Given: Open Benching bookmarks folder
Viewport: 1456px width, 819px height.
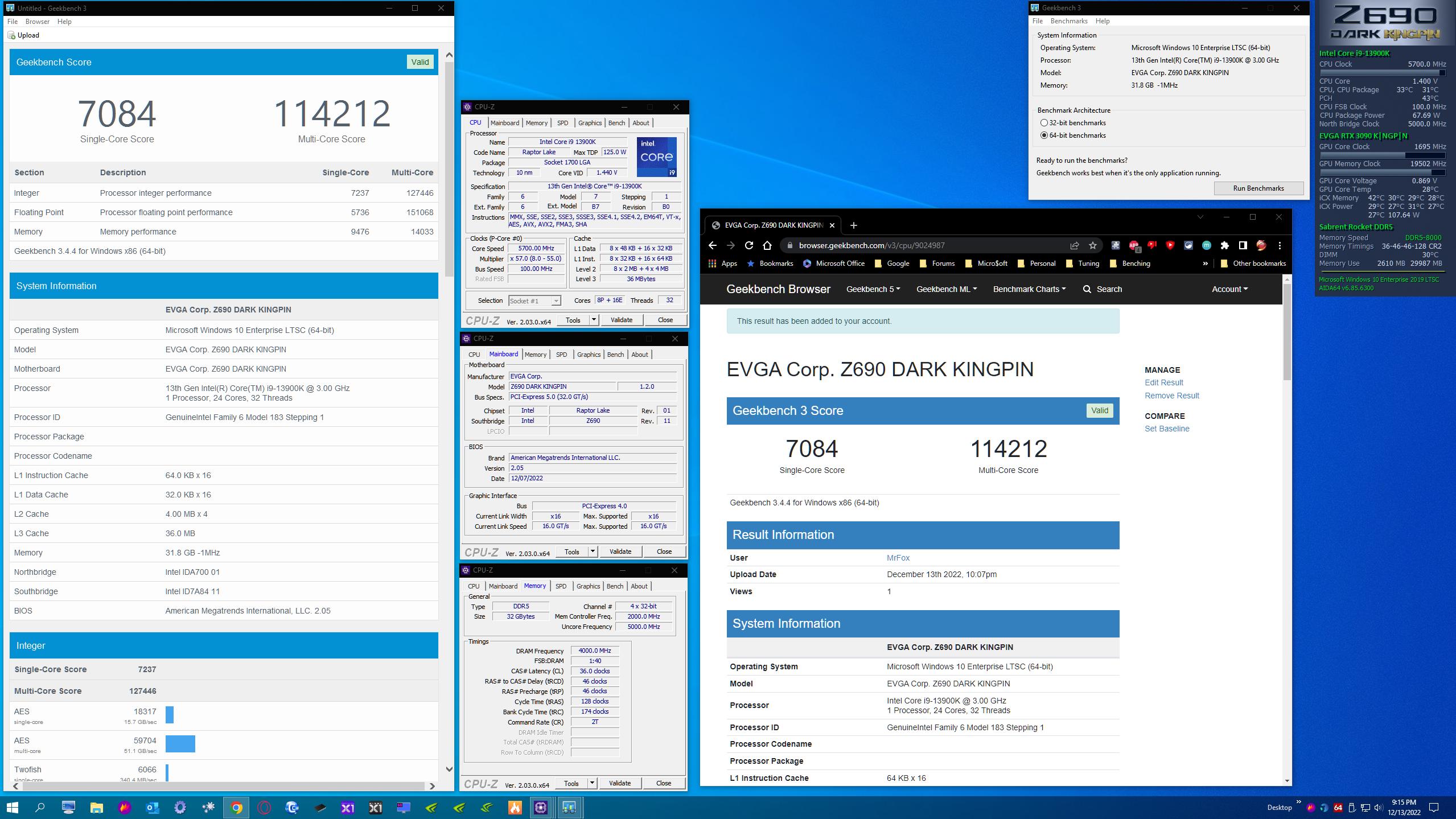Looking at the screenshot, I should click(1130, 264).
